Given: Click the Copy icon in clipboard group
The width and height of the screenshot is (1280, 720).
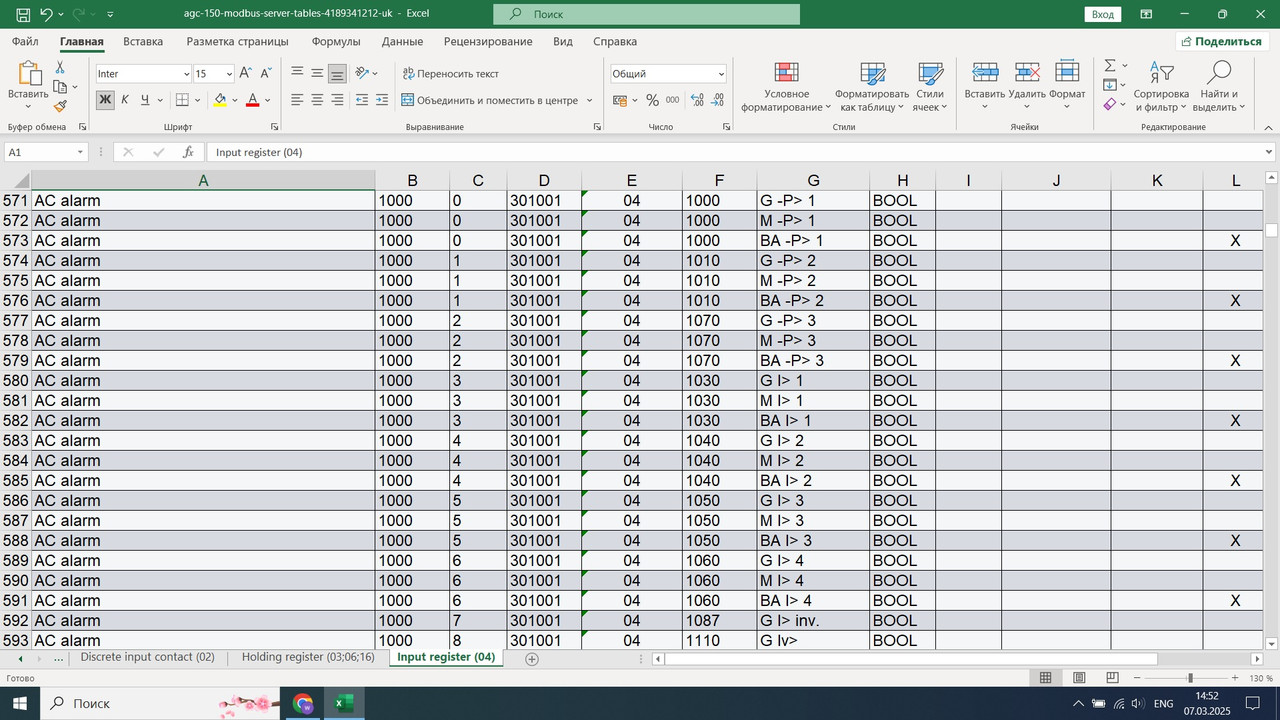Looking at the screenshot, I should pos(60,87).
